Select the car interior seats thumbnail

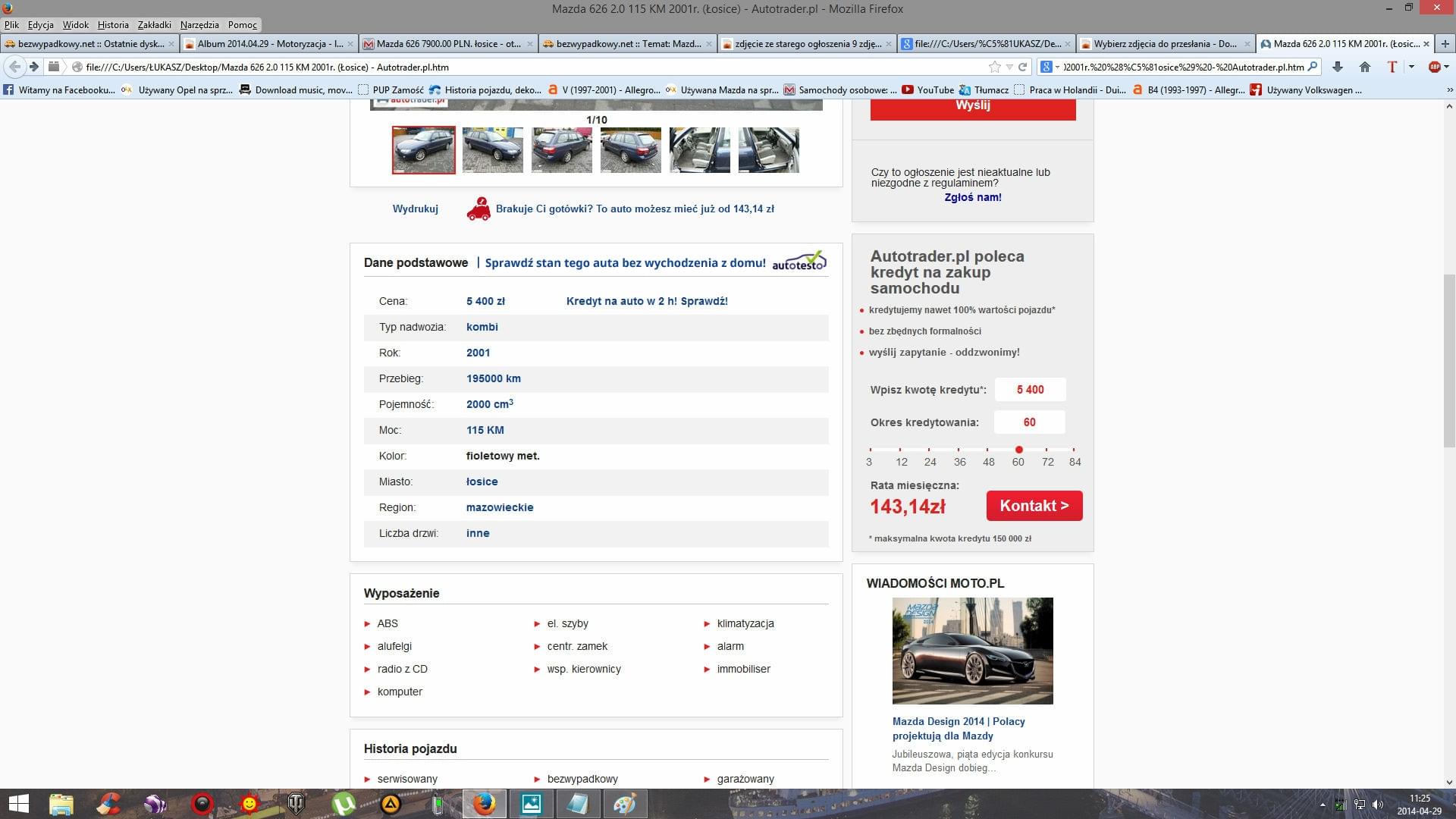[699, 150]
